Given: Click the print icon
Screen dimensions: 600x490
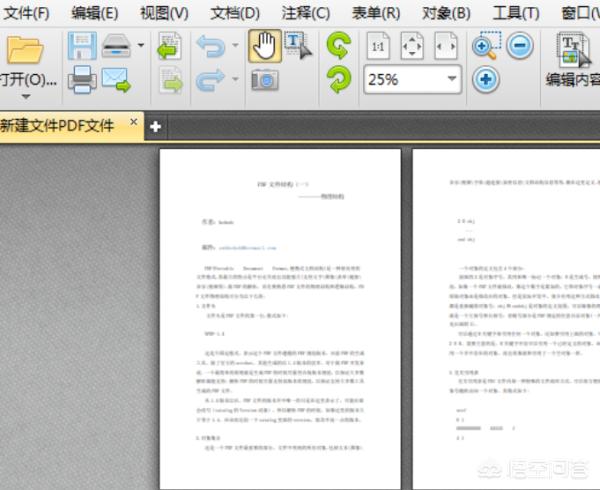Looking at the screenshot, I should coord(82,80).
